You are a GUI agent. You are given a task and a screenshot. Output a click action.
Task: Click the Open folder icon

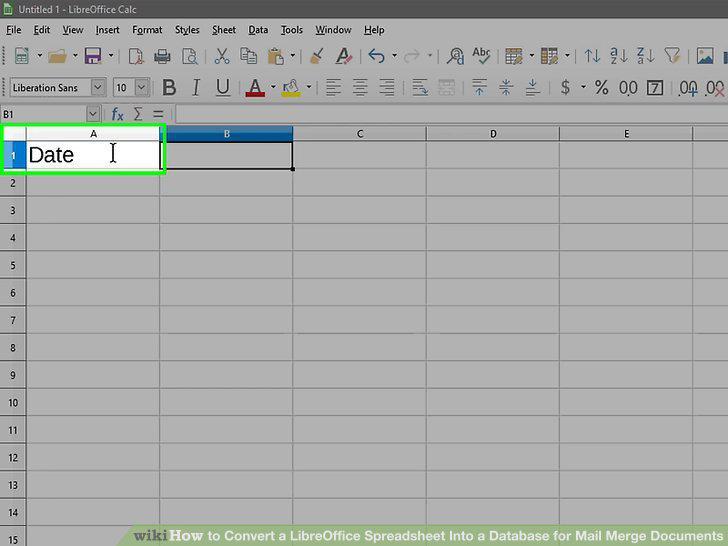[58, 56]
